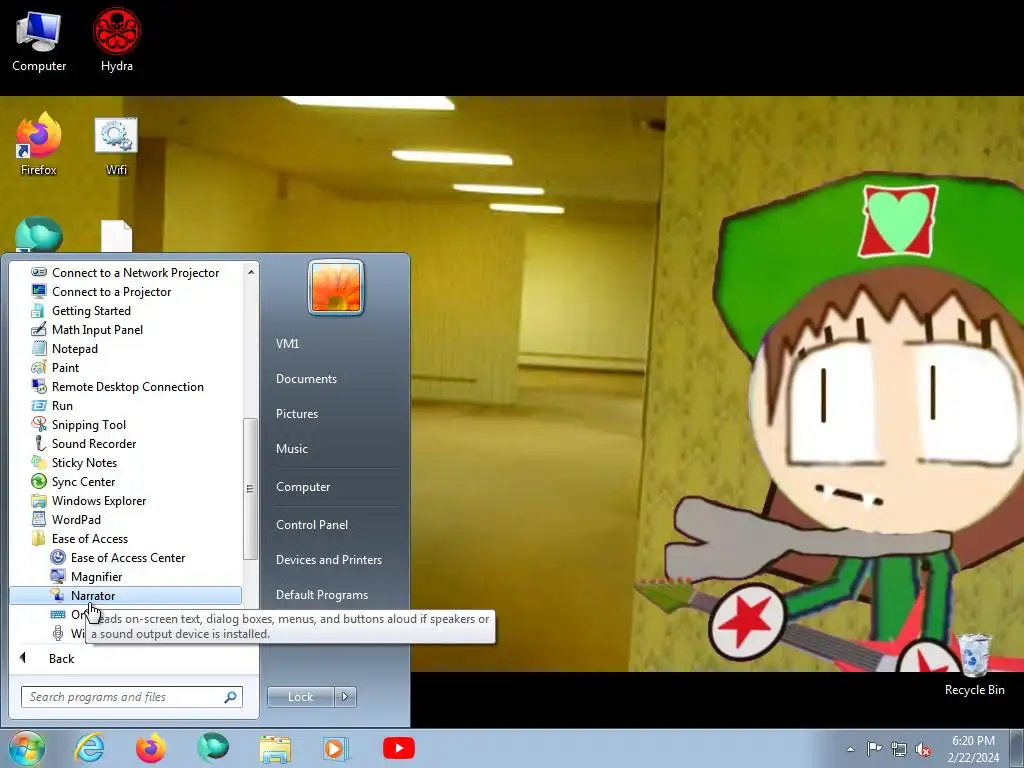Viewport: 1024px width, 768px height.
Task: Click Back to return to main menu
Action: coord(61,658)
